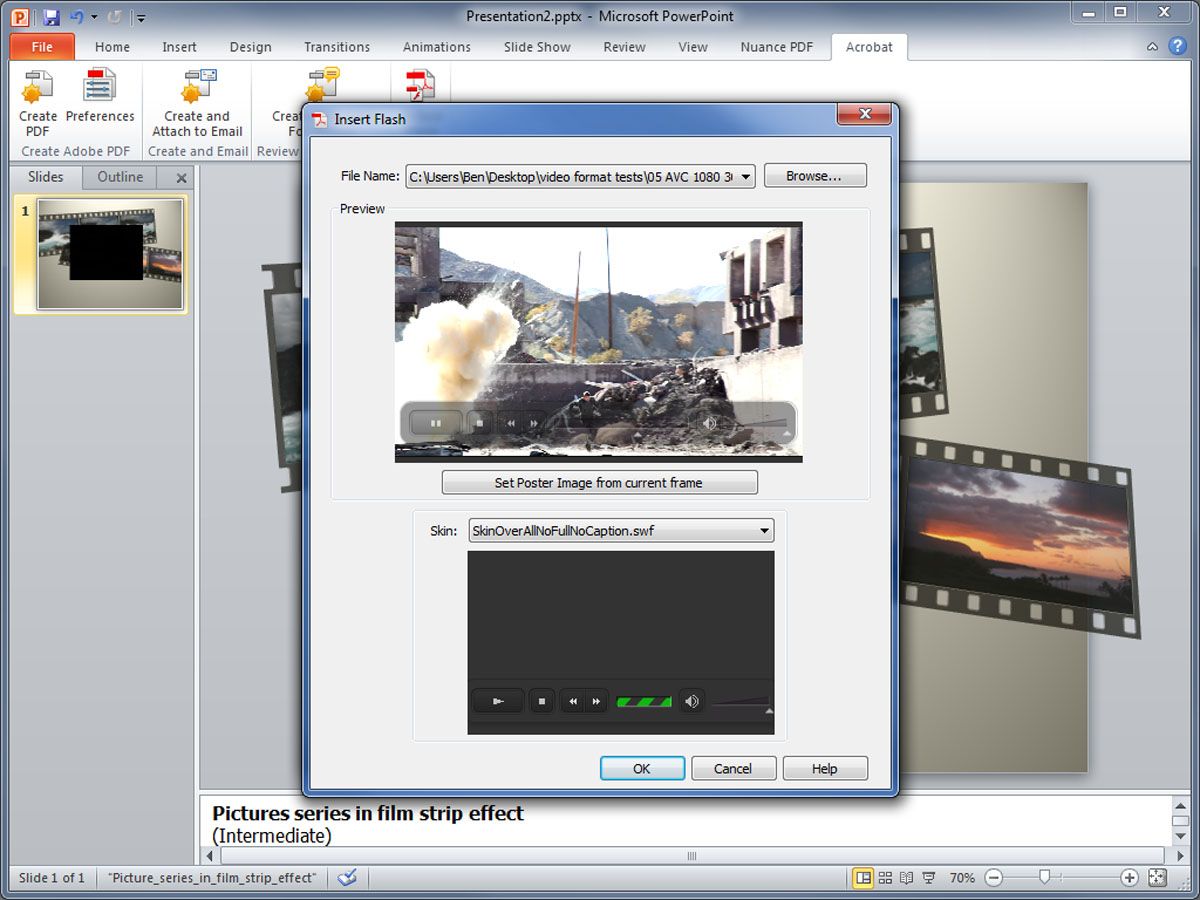Click Create and Attach to Email
1200x900 pixels.
[198, 104]
